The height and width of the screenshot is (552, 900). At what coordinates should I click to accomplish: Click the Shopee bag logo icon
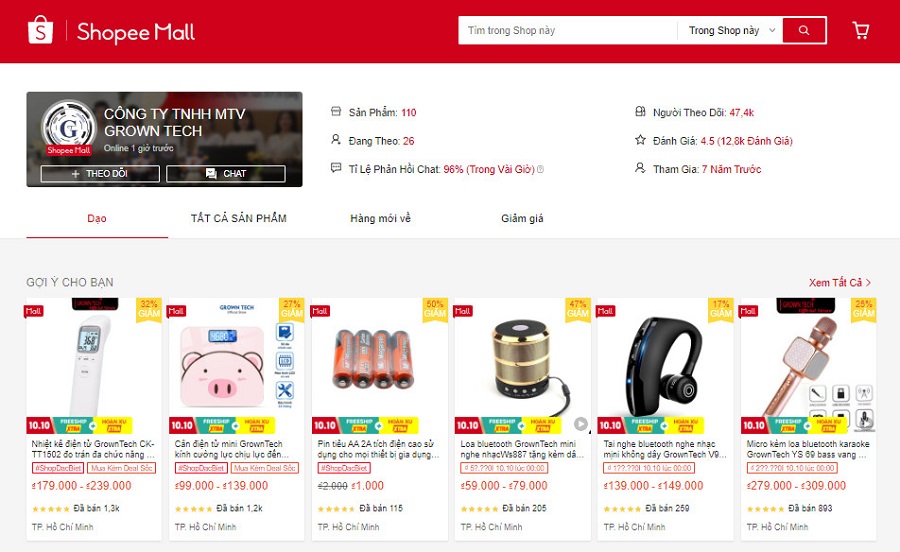[x=41, y=30]
